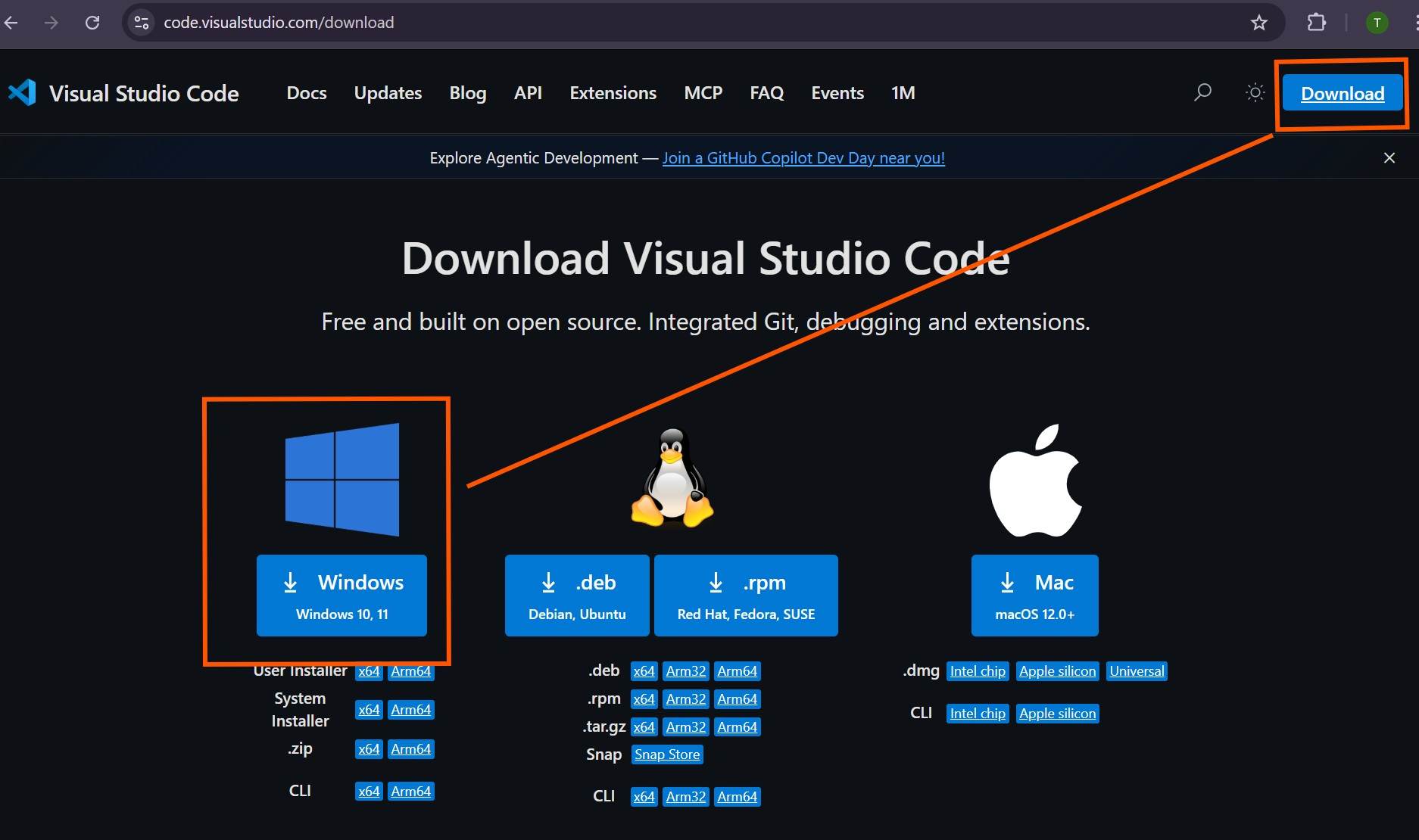Click the Visual Studio Code logo icon
Screen dimensions: 1419x840
coord(22,92)
